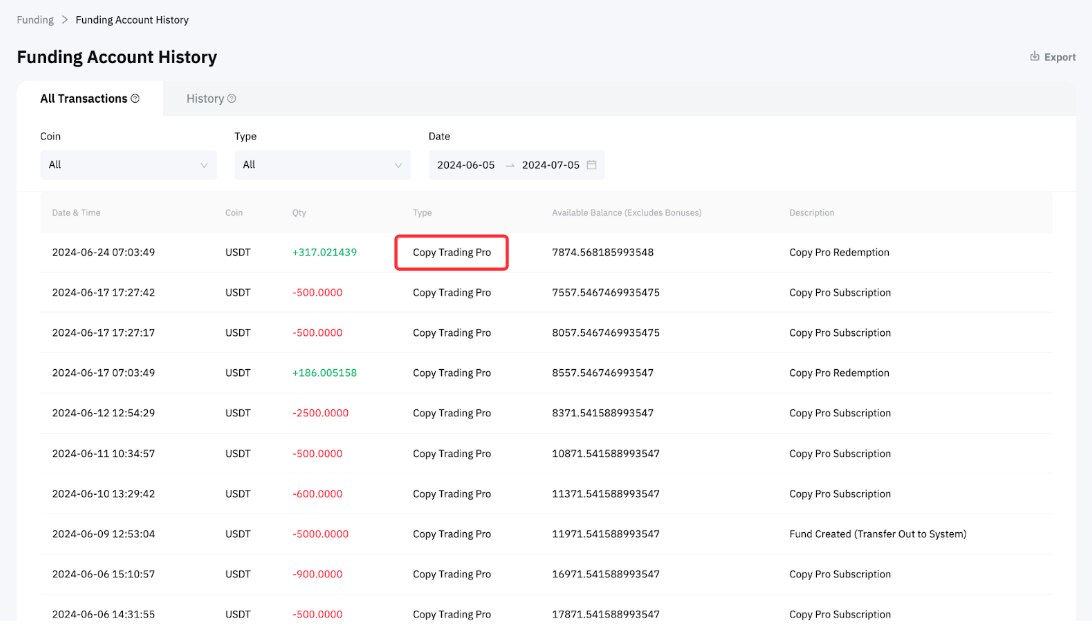Click help icon next to History tab

(x=232, y=99)
